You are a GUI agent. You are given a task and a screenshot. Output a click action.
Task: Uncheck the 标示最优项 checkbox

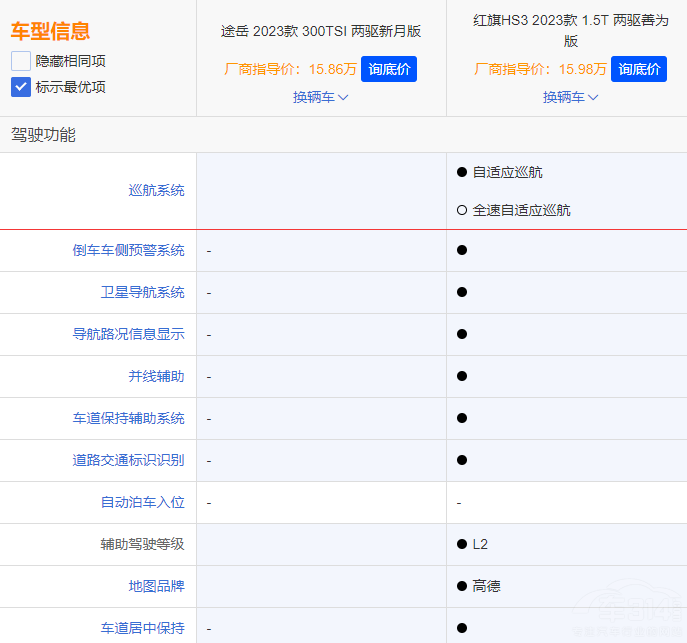pyautogui.click(x=21, y=87)
